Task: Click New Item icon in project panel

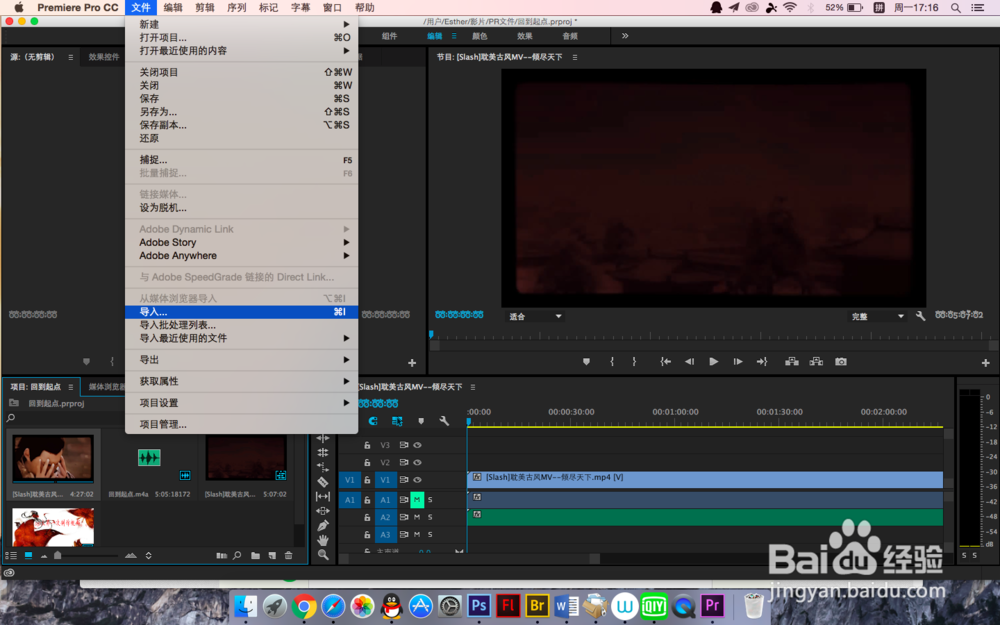Action: tap(272, 555)
